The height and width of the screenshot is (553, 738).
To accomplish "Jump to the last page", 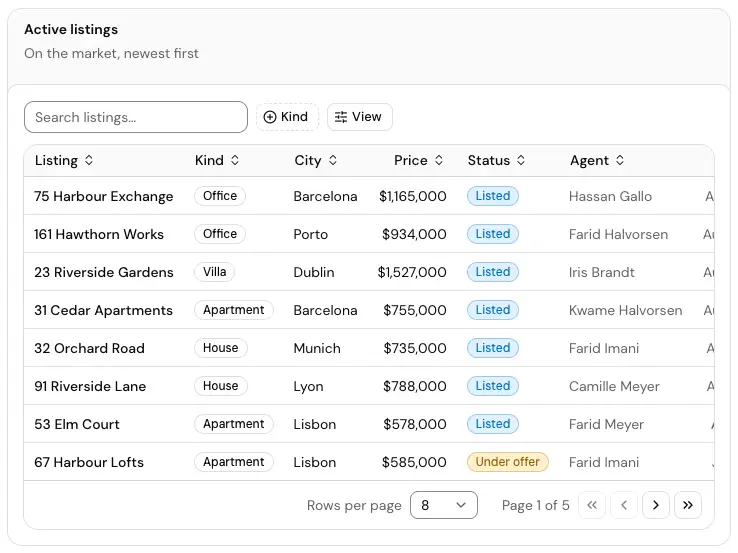I will click(688, 505).
